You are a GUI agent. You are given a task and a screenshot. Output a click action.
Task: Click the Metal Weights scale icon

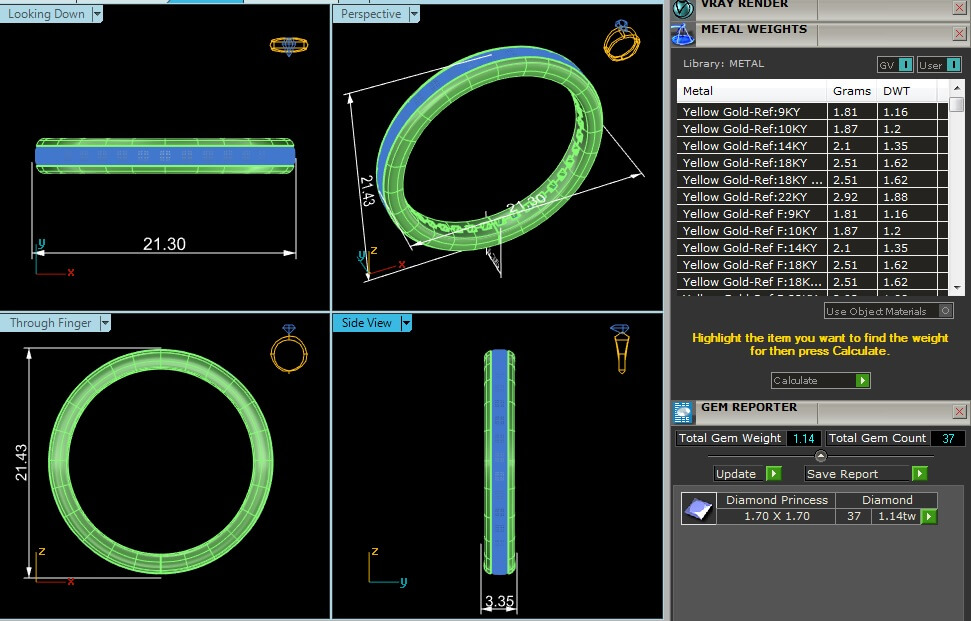pos(683,35)
